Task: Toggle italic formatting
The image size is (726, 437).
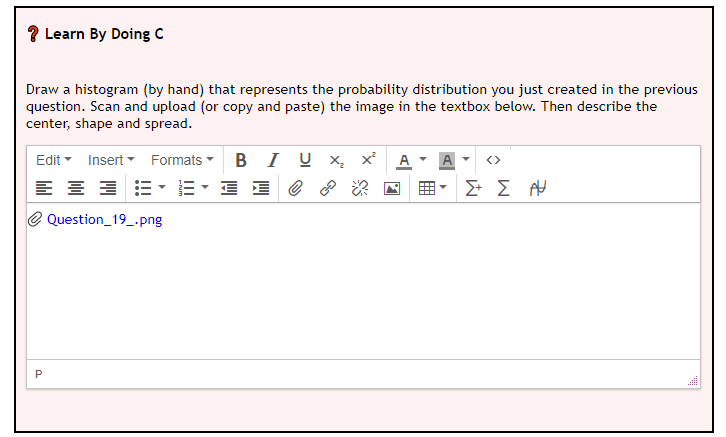Action: coord(273,160)
